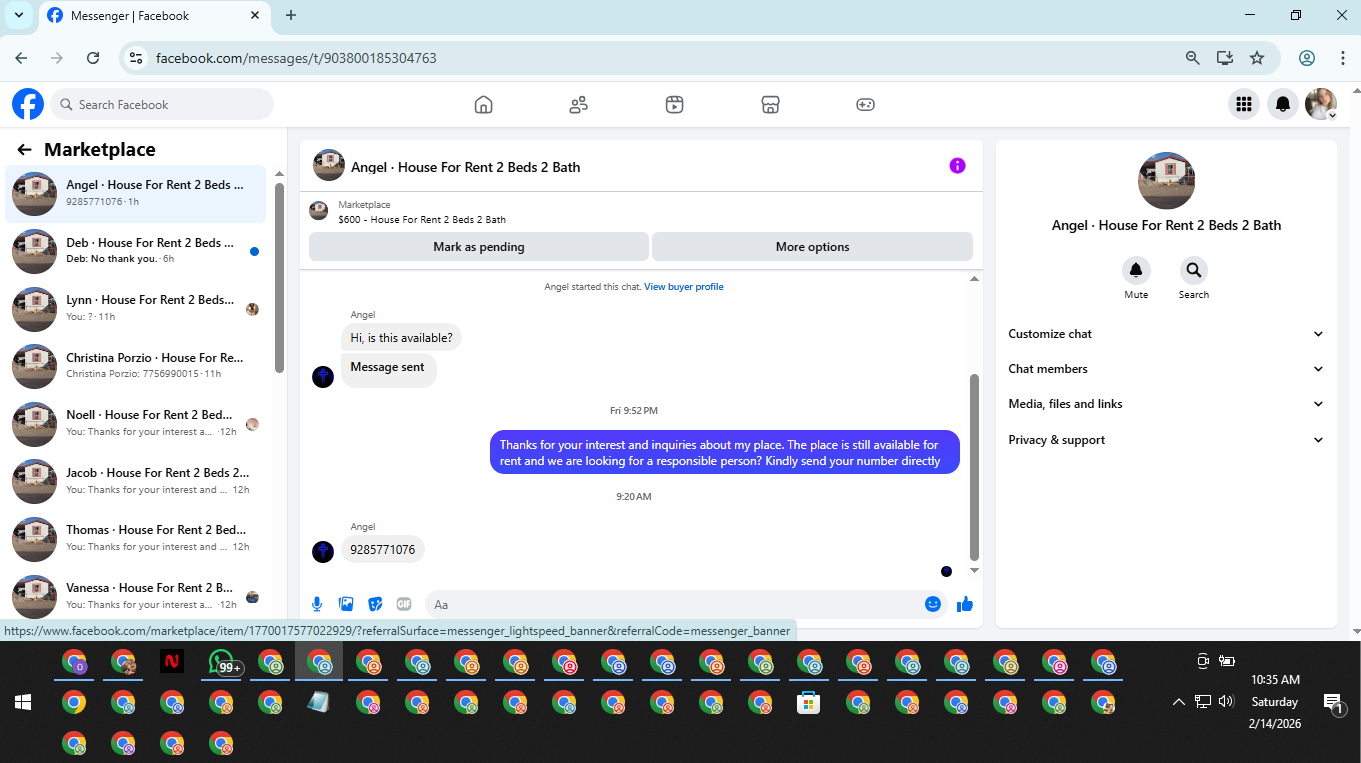1361x763 pixels.
Task: Click the chat messages scrollbar
Action: click(x=975, y=467)
